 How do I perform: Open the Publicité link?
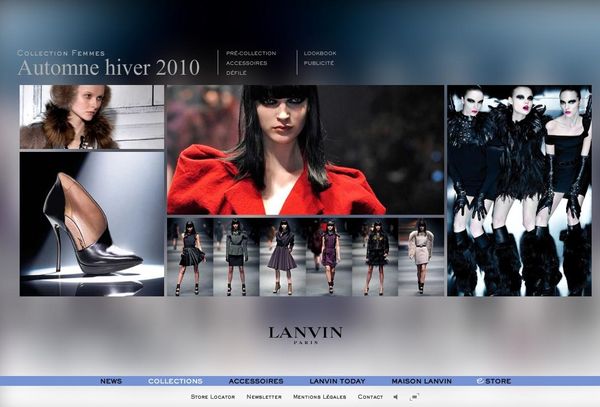pyautogui.click(x=319, y=63)
